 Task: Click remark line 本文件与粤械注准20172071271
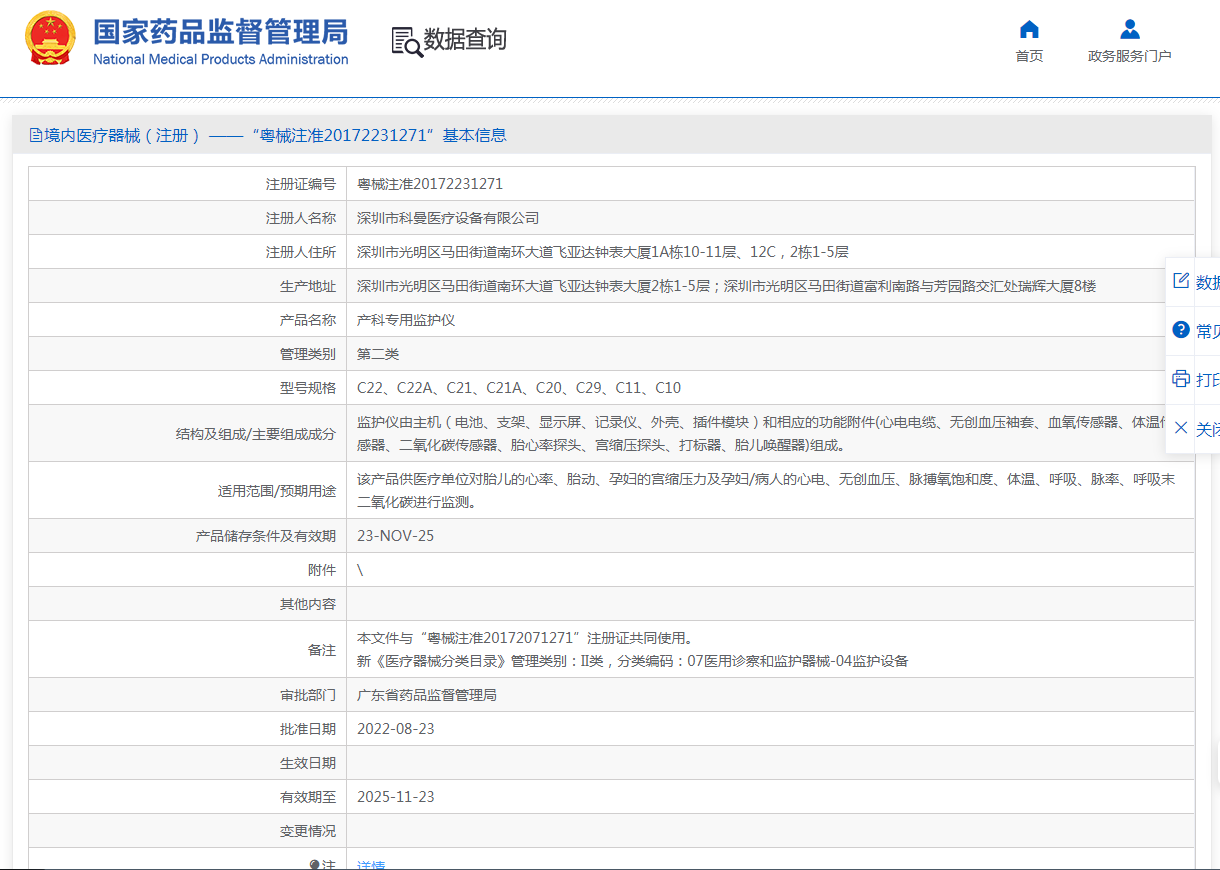click(525, 638)
